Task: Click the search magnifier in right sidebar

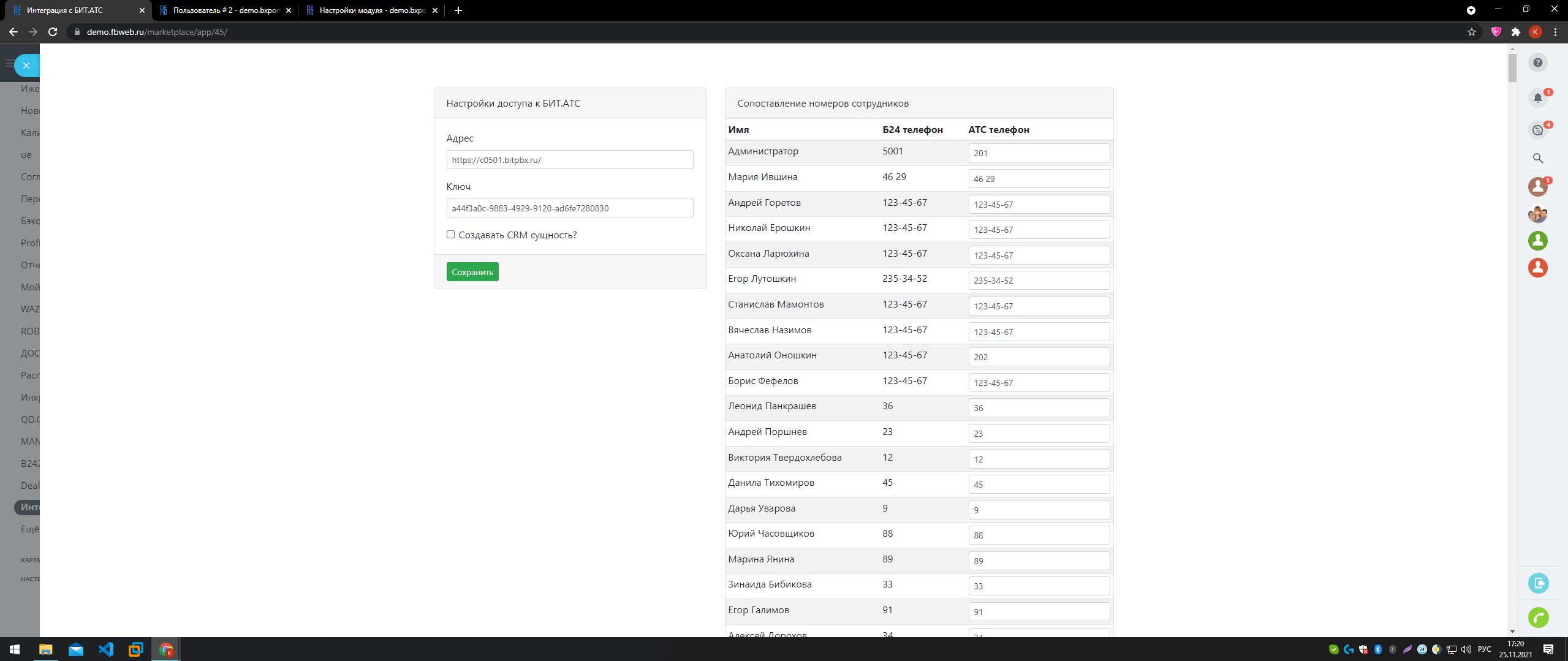Action: pos(1537,158)
